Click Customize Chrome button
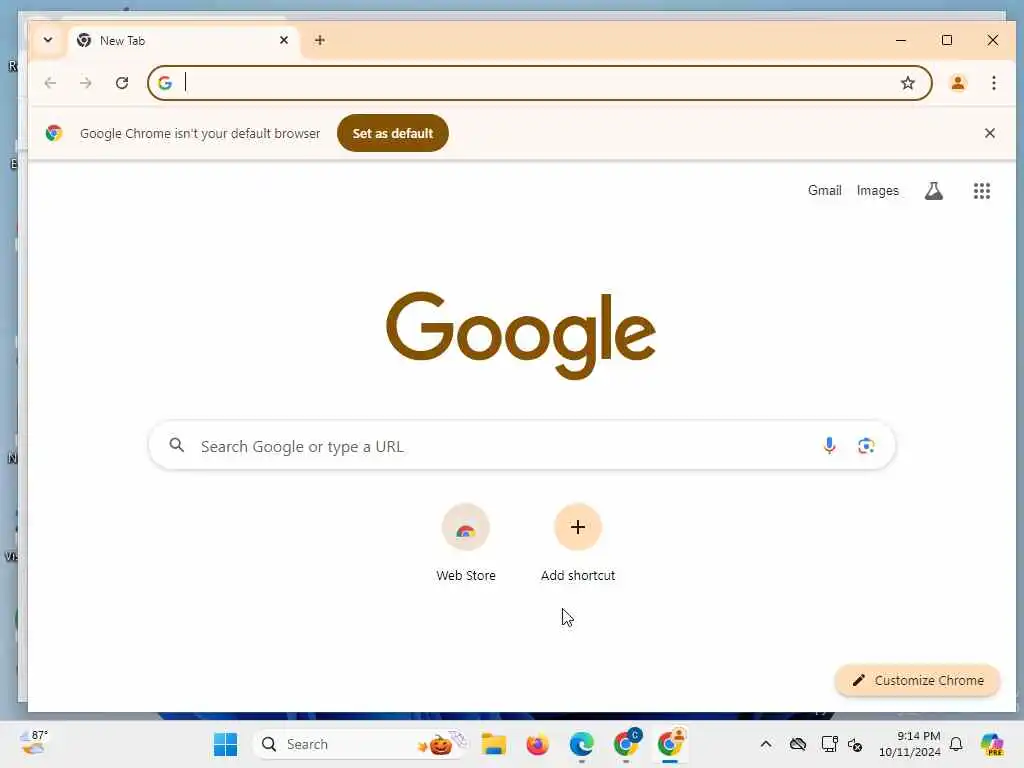The height and width of the screenshot is (768, 1024). click(918, 680)
